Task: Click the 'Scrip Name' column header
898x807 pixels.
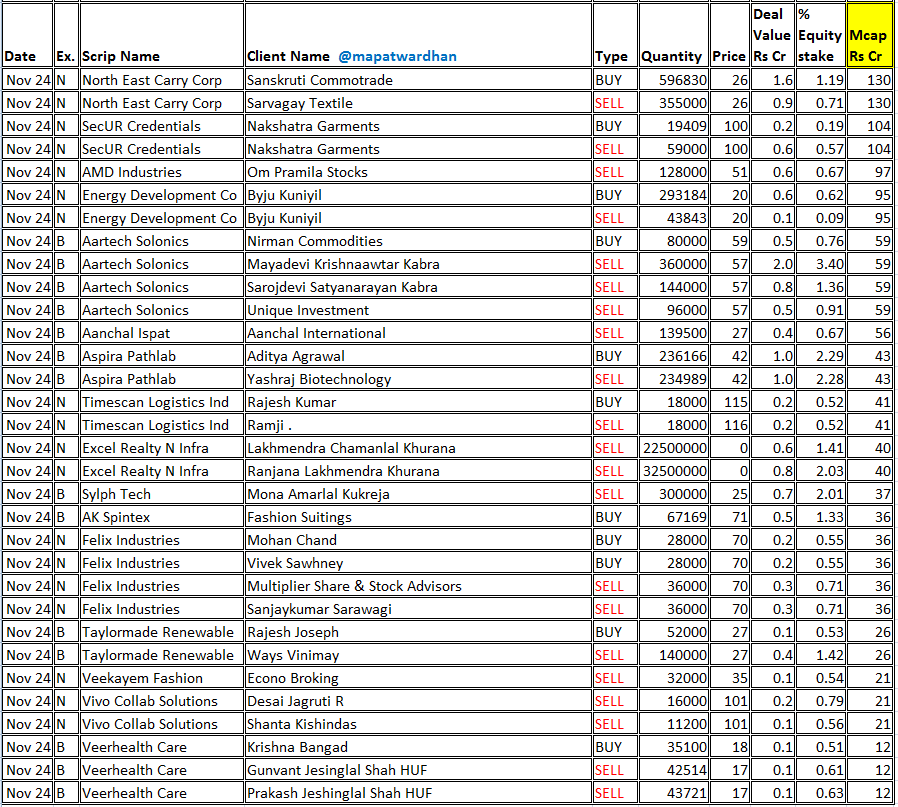Action: pyautogui.click(x=162, y=35)
